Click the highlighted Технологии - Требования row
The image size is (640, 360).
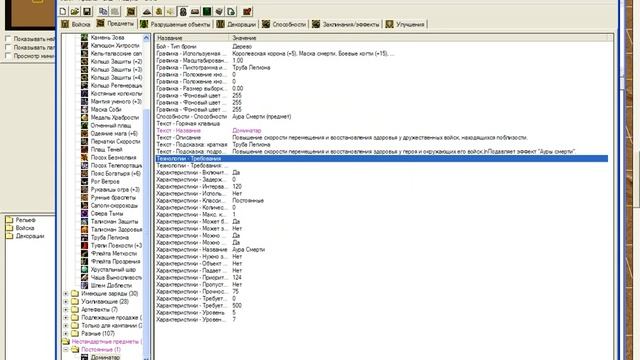tap(382, 158)
